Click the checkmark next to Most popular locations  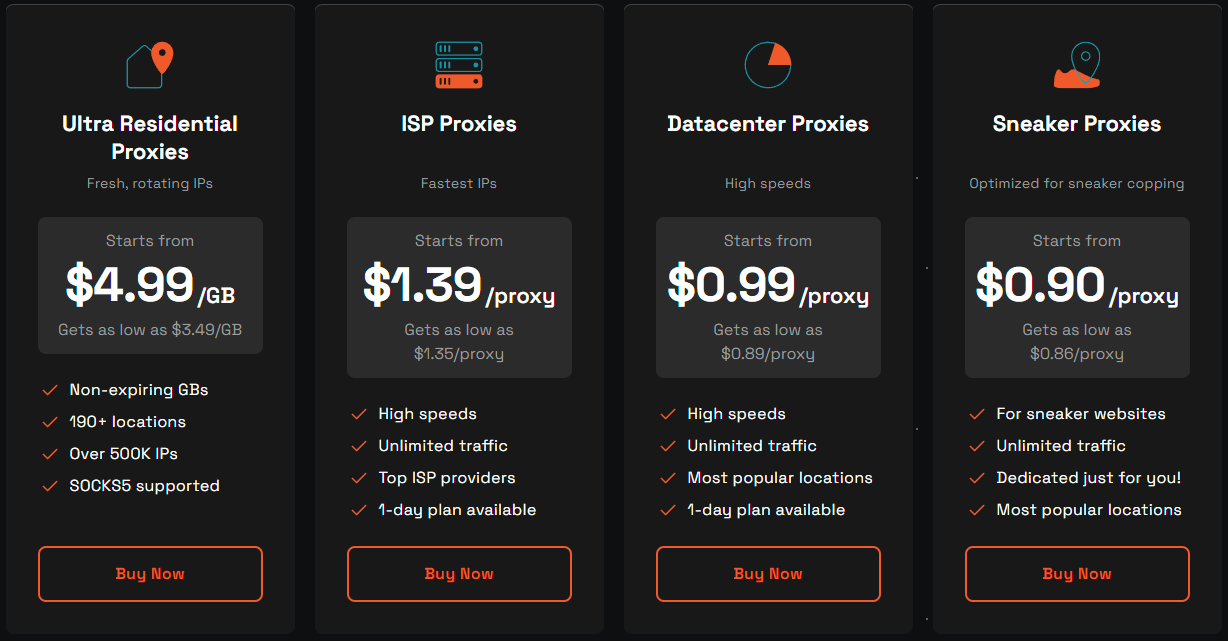point(668,478)
